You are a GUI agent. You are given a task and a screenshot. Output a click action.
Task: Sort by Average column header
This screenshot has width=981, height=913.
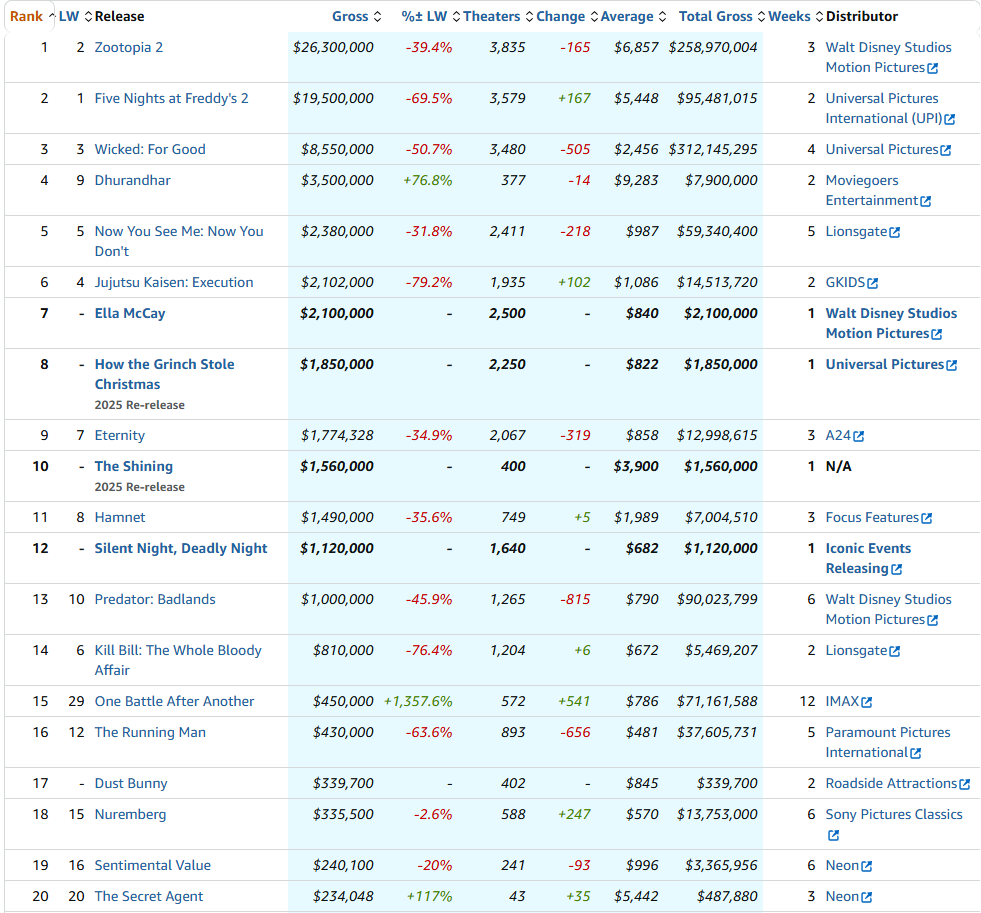click(x=626, y=16)
